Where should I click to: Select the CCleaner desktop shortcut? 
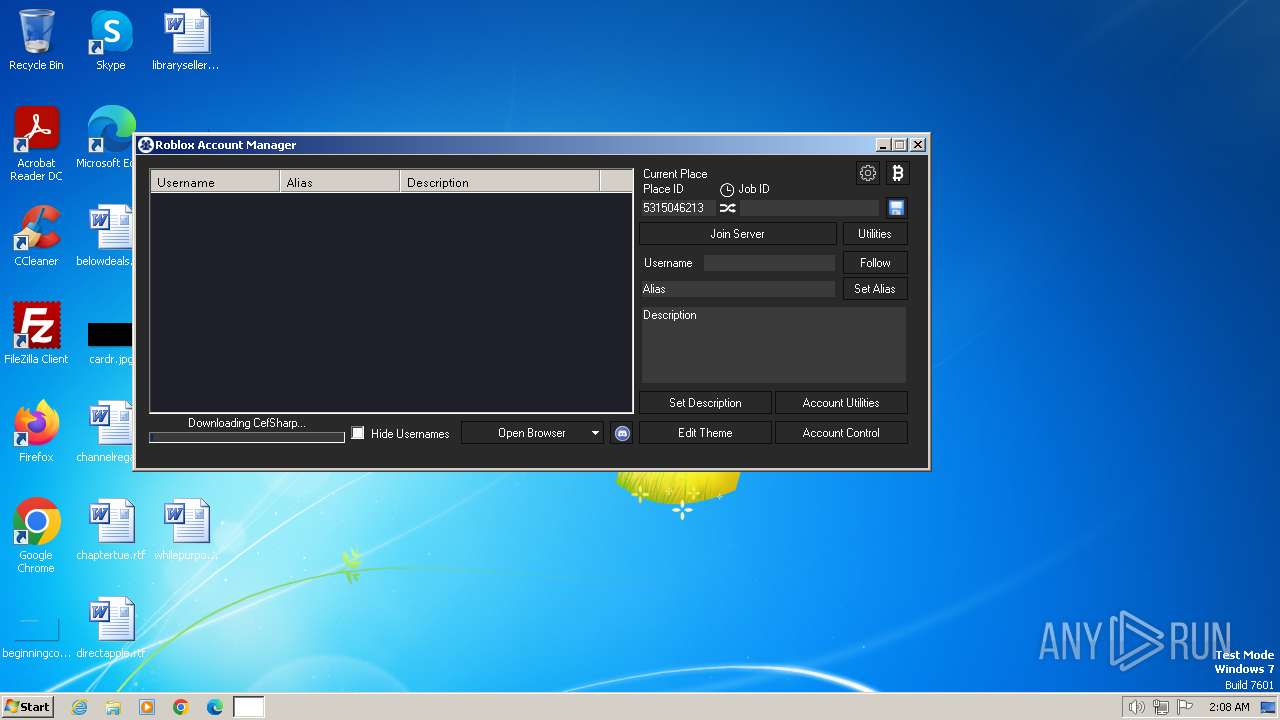[36, 236]
